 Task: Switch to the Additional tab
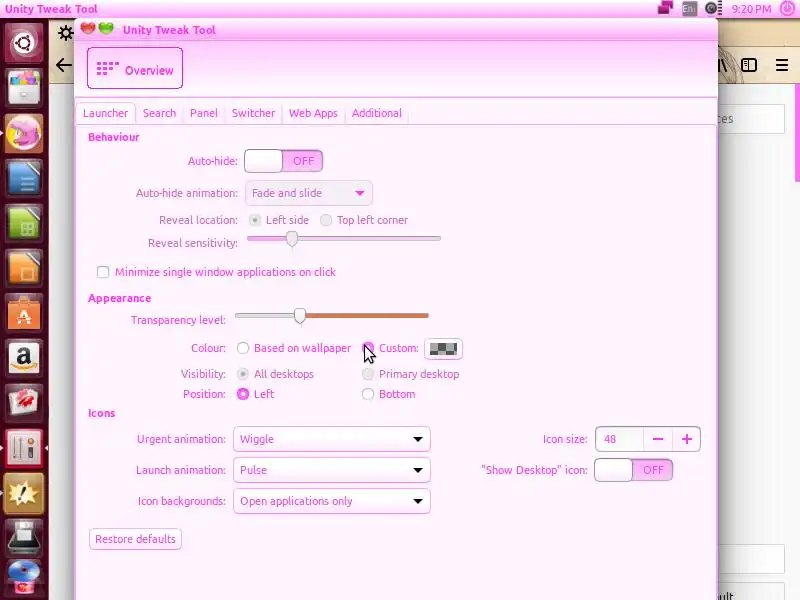[x=377, y=113]
